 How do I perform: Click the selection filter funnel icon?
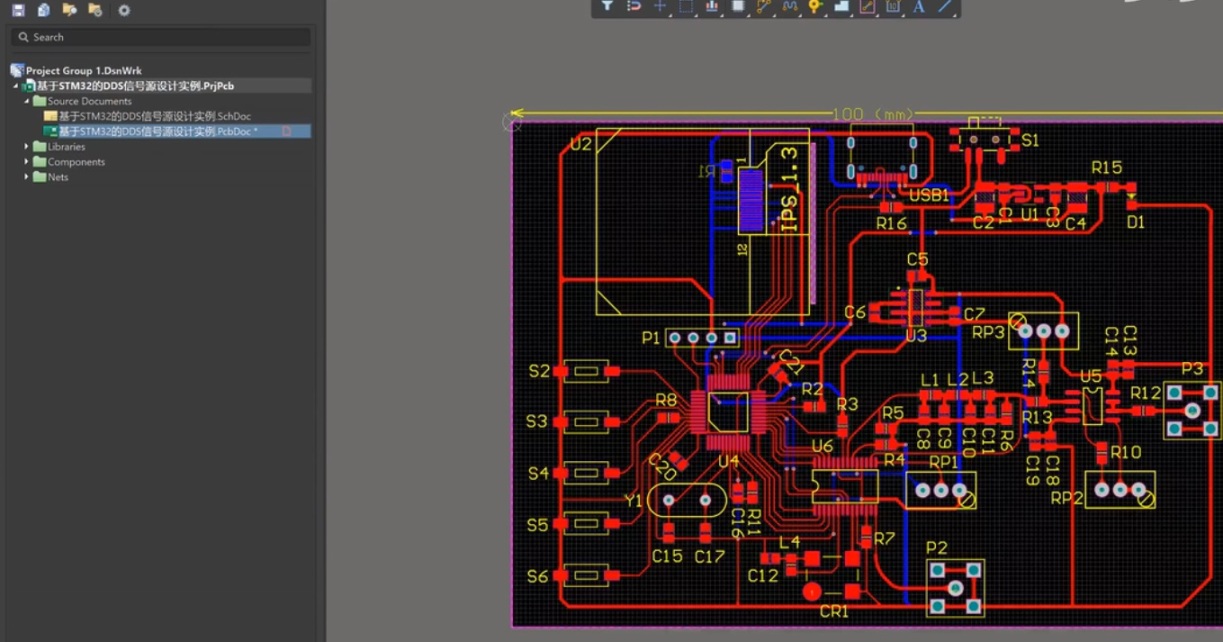pos(607,6)
